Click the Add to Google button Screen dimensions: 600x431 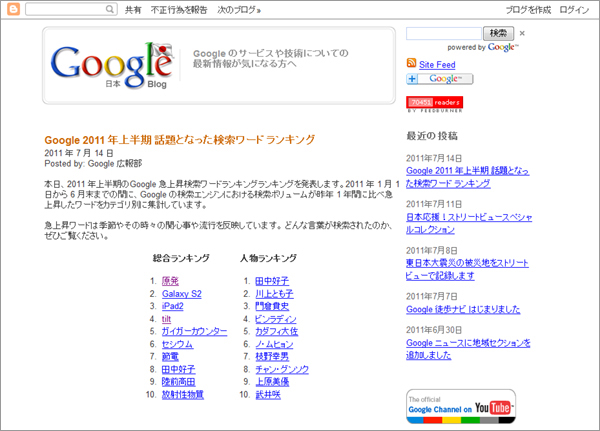[440, 79]
